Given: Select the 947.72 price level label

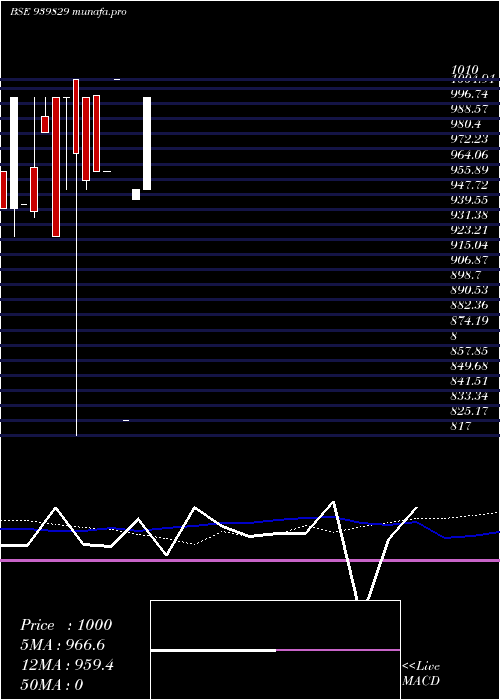Looking at the screenshot, I should pos(469,185).
